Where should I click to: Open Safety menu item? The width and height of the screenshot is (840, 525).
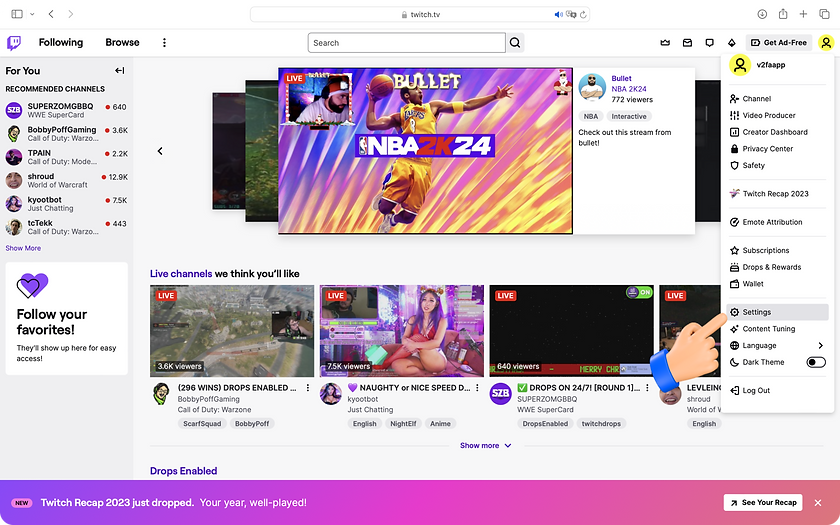[777, 165]
